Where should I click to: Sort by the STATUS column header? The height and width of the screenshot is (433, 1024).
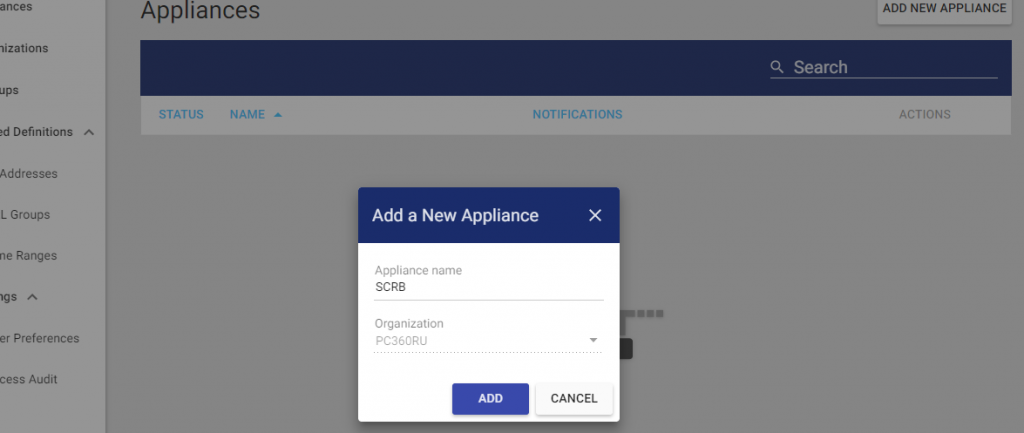coord(181,115)
